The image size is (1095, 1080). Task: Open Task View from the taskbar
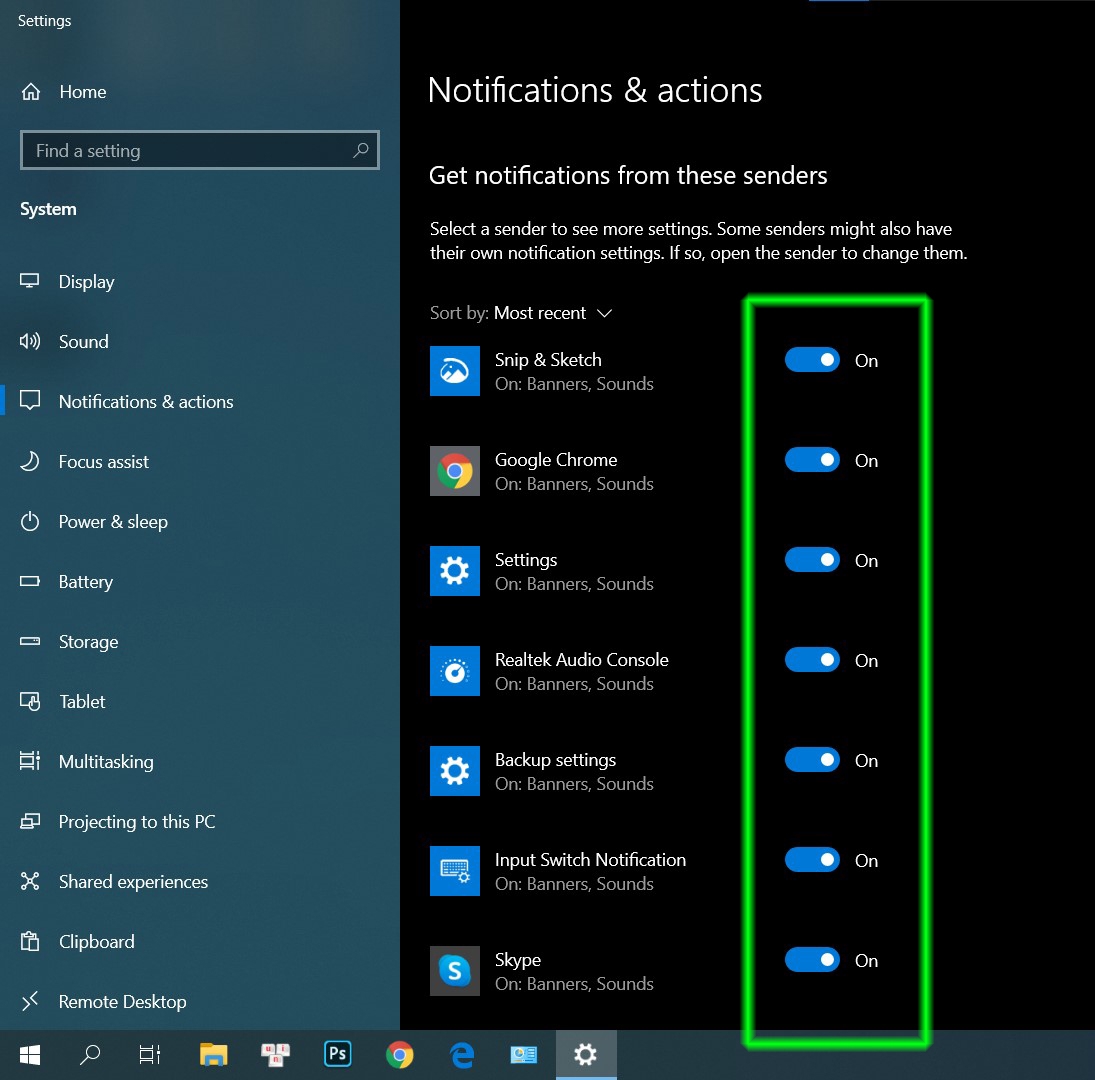pos(149,1054)
